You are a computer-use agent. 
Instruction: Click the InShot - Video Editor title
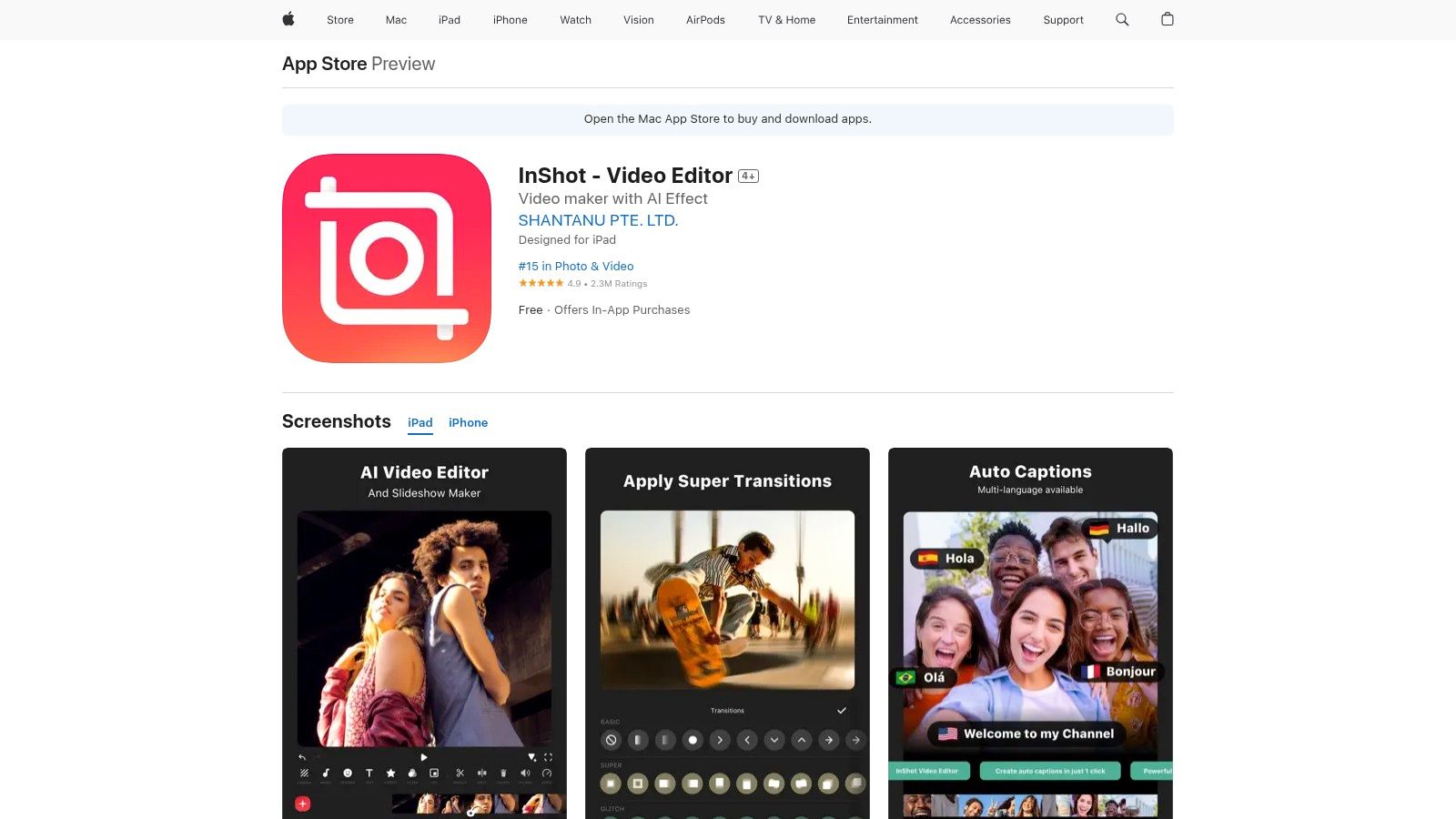(x=625, y=176)
